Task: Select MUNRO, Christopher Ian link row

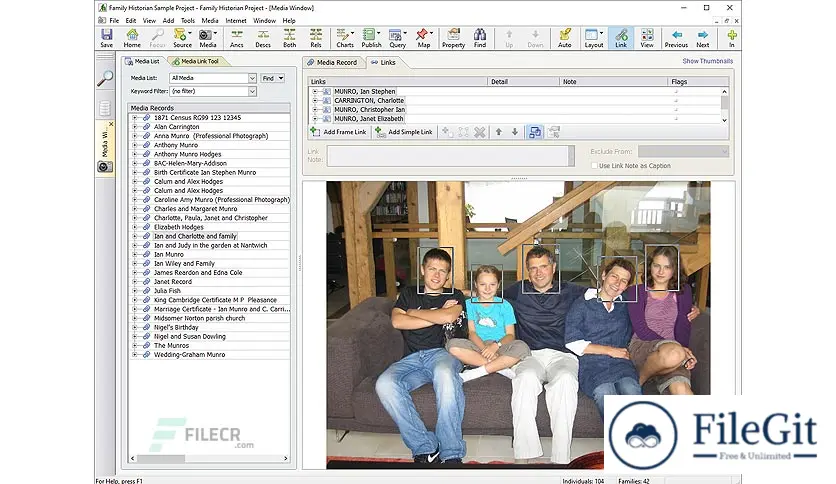Action: [369, 110]
